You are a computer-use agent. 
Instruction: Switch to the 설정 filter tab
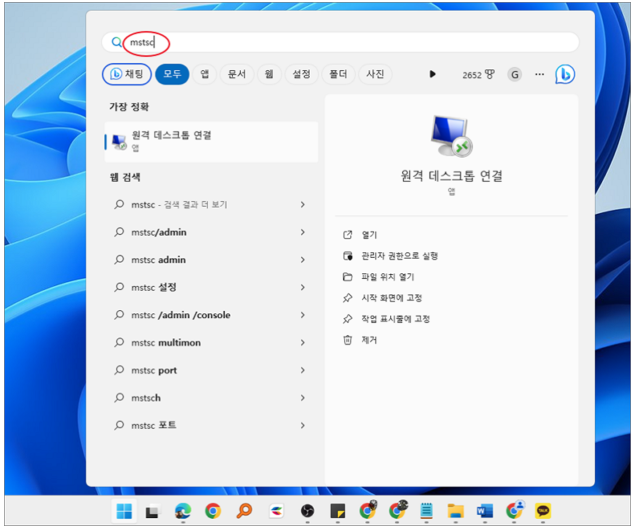tap(300, 75)
